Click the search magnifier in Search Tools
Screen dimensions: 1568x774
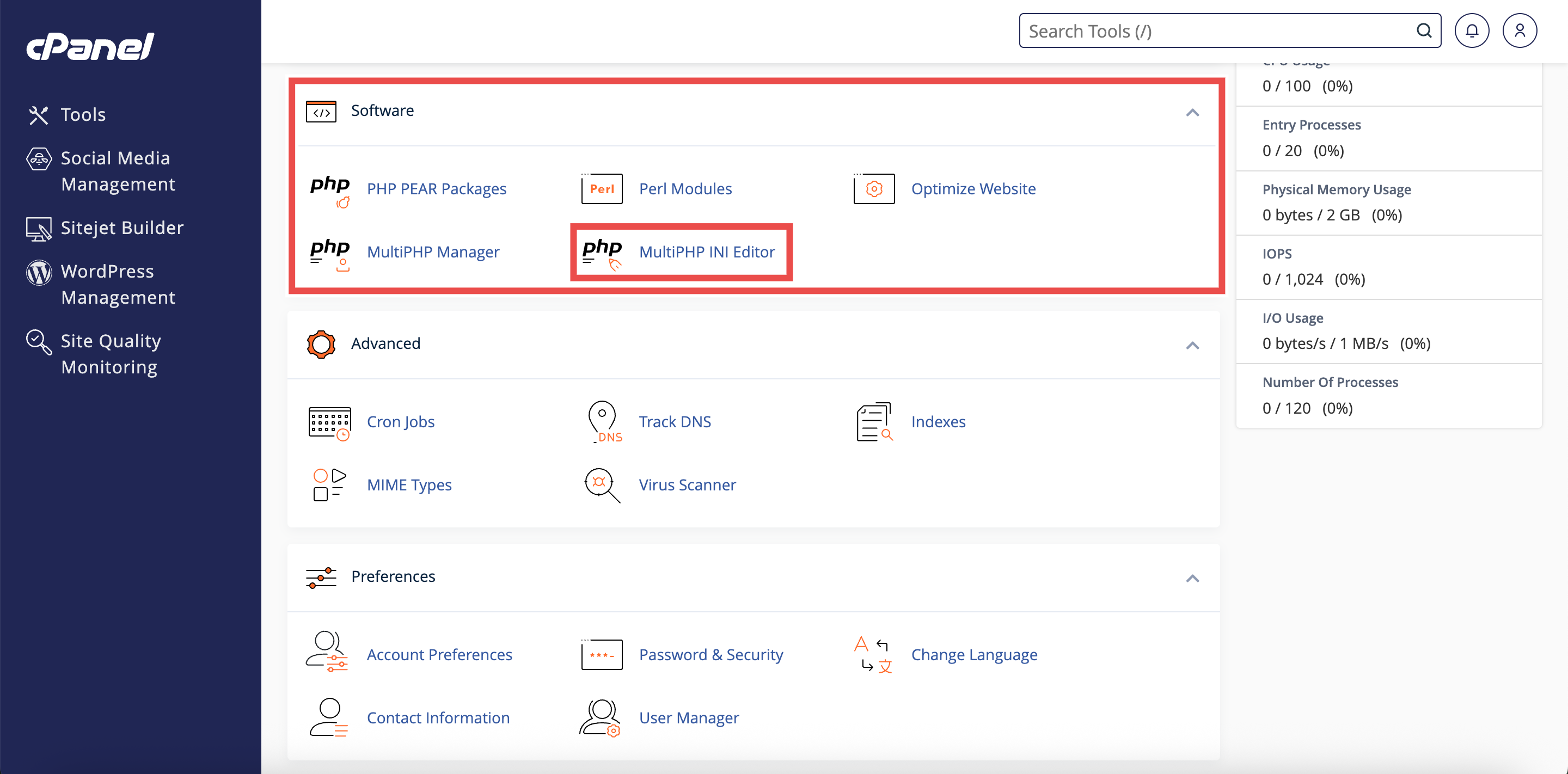pos(1424,30)
